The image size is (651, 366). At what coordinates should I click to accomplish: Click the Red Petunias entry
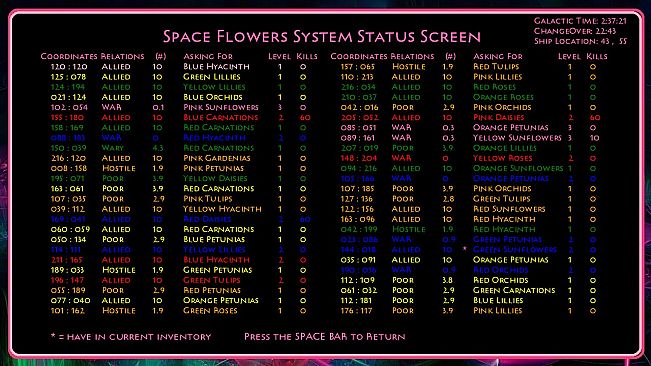pos(212,290)
